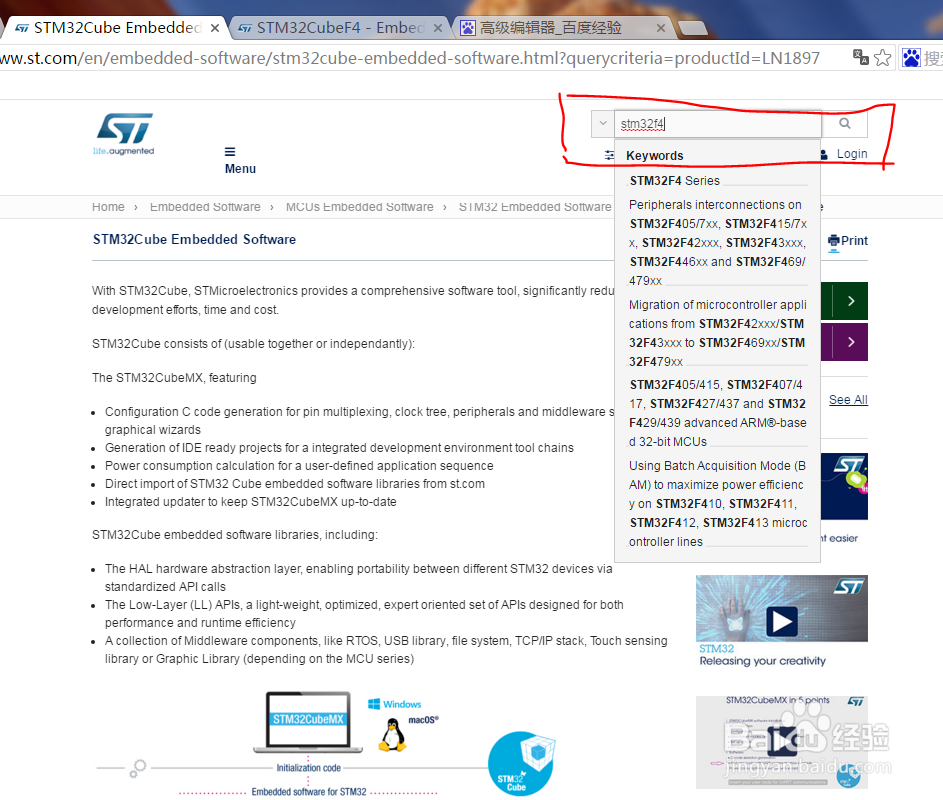Select the STM32F405/415 advanced ARM MCUs suggestion
The image size is (943, 800).
[x=717, y=413]
